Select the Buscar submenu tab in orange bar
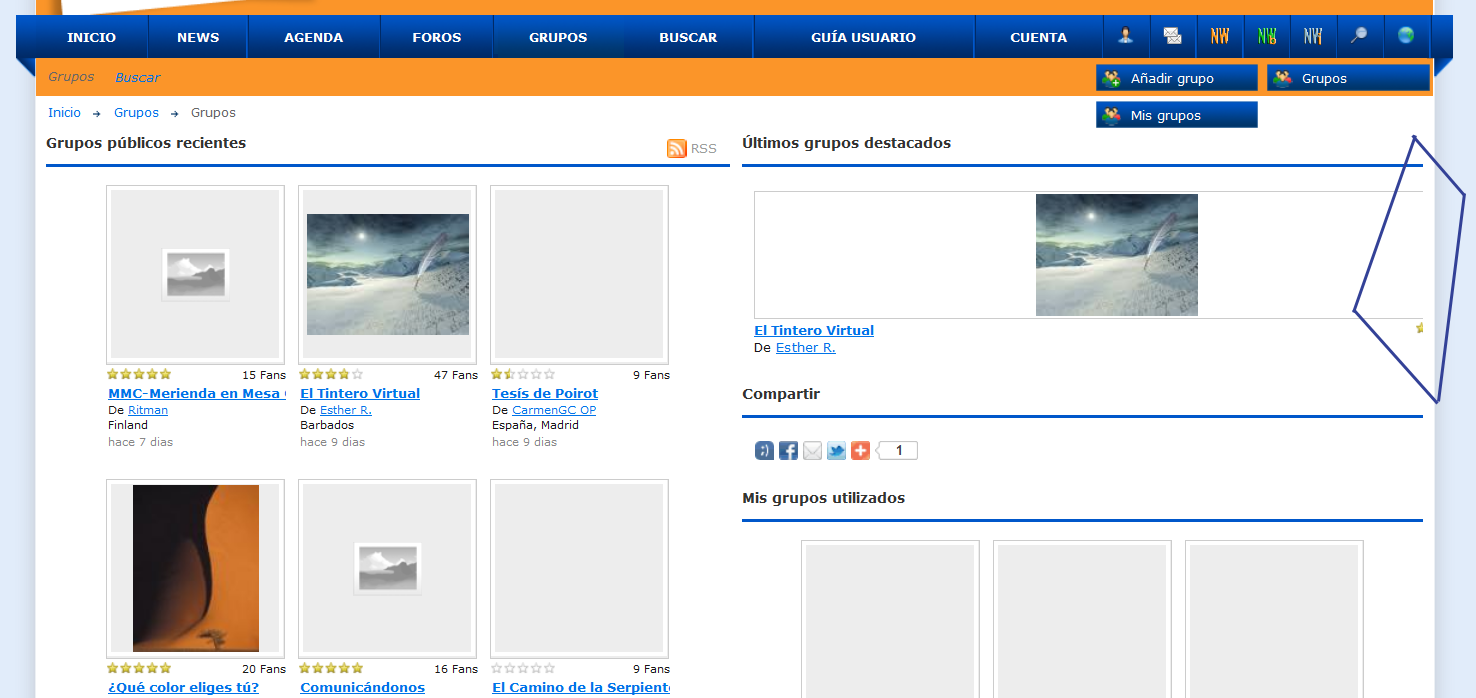 137,77
